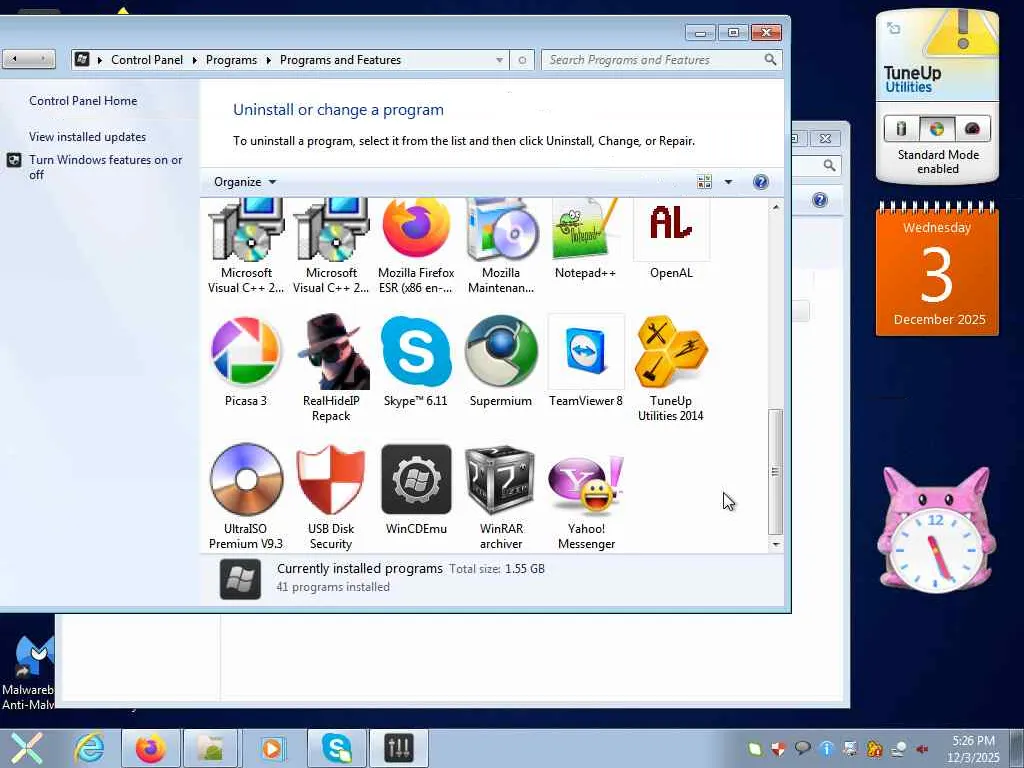Select Mozilla Firefox ESR program entry
1024x768 pixels.
tap(416, 246)
